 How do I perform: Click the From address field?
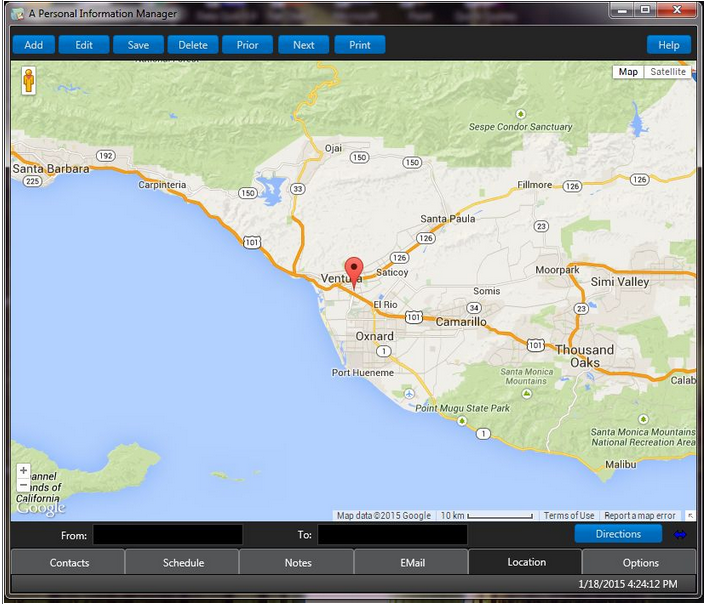tap(168, 535)
